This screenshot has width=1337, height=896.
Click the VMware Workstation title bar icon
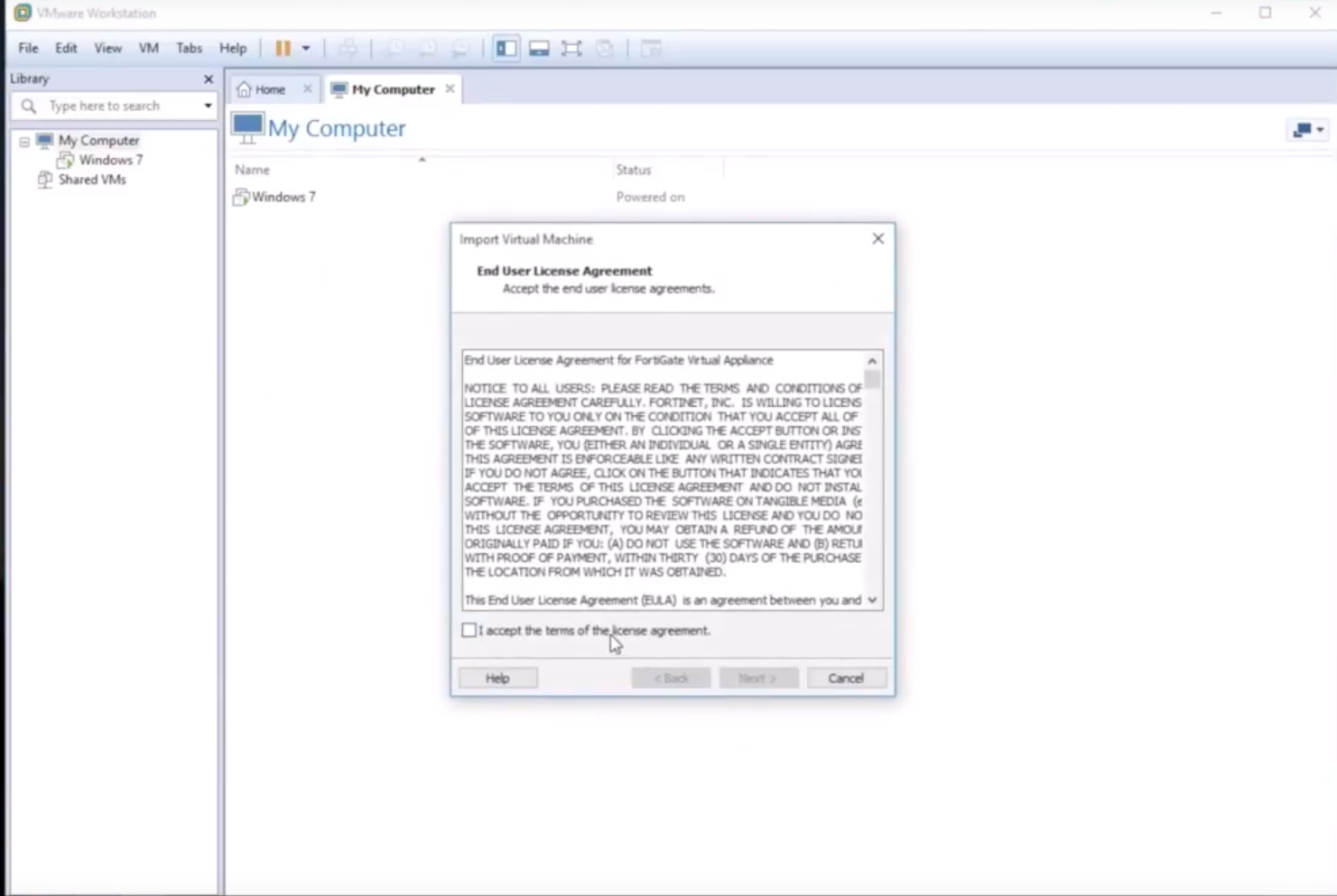(23, 13)
